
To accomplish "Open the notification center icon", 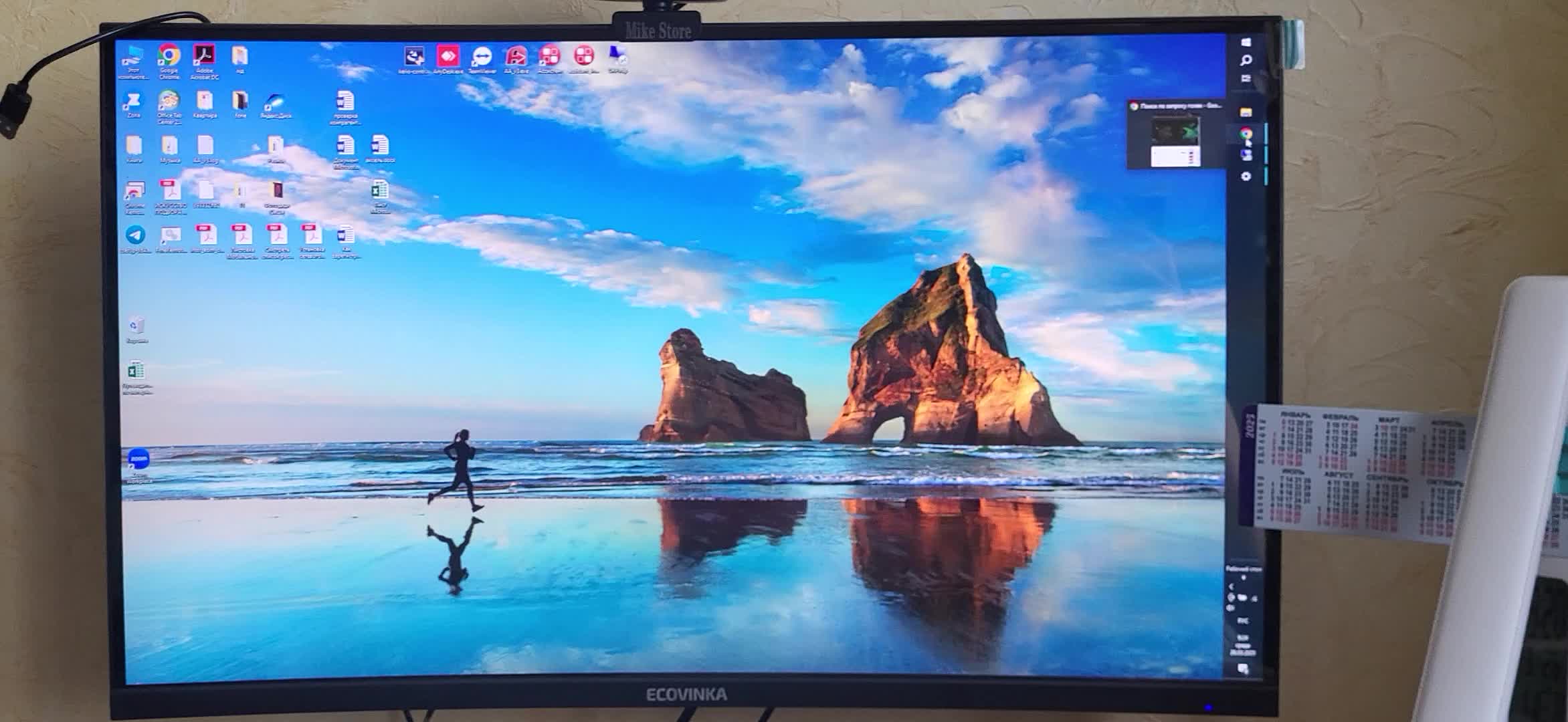I will [x=1243, y=669].
